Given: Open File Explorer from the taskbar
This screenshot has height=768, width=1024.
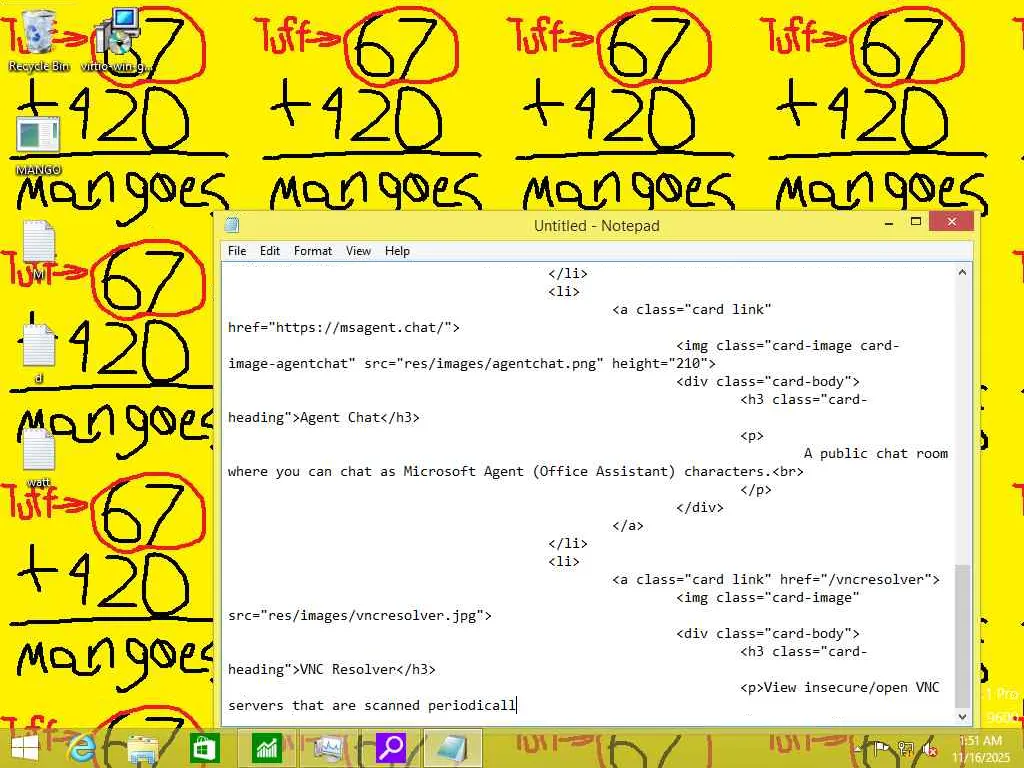Looking at the screenshot, I should tap(142, 748).
